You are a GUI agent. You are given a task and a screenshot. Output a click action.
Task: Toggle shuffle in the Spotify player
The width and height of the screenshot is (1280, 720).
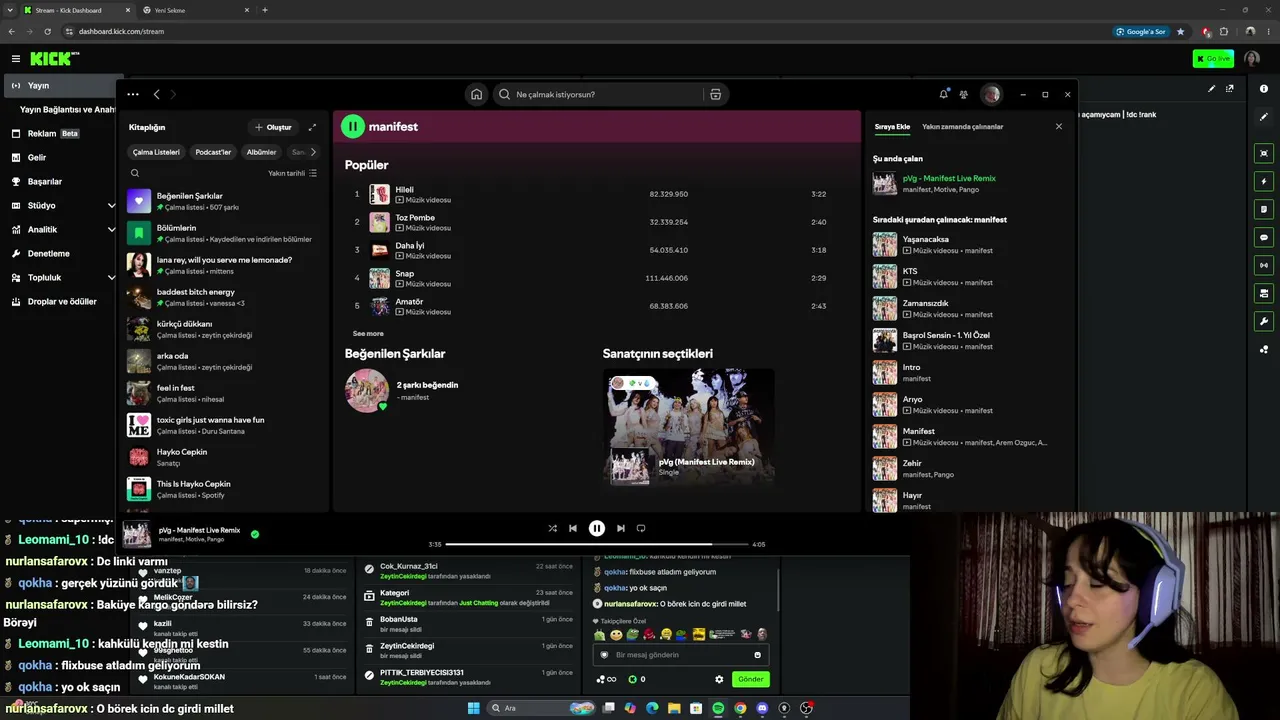[x=552, y=528]
